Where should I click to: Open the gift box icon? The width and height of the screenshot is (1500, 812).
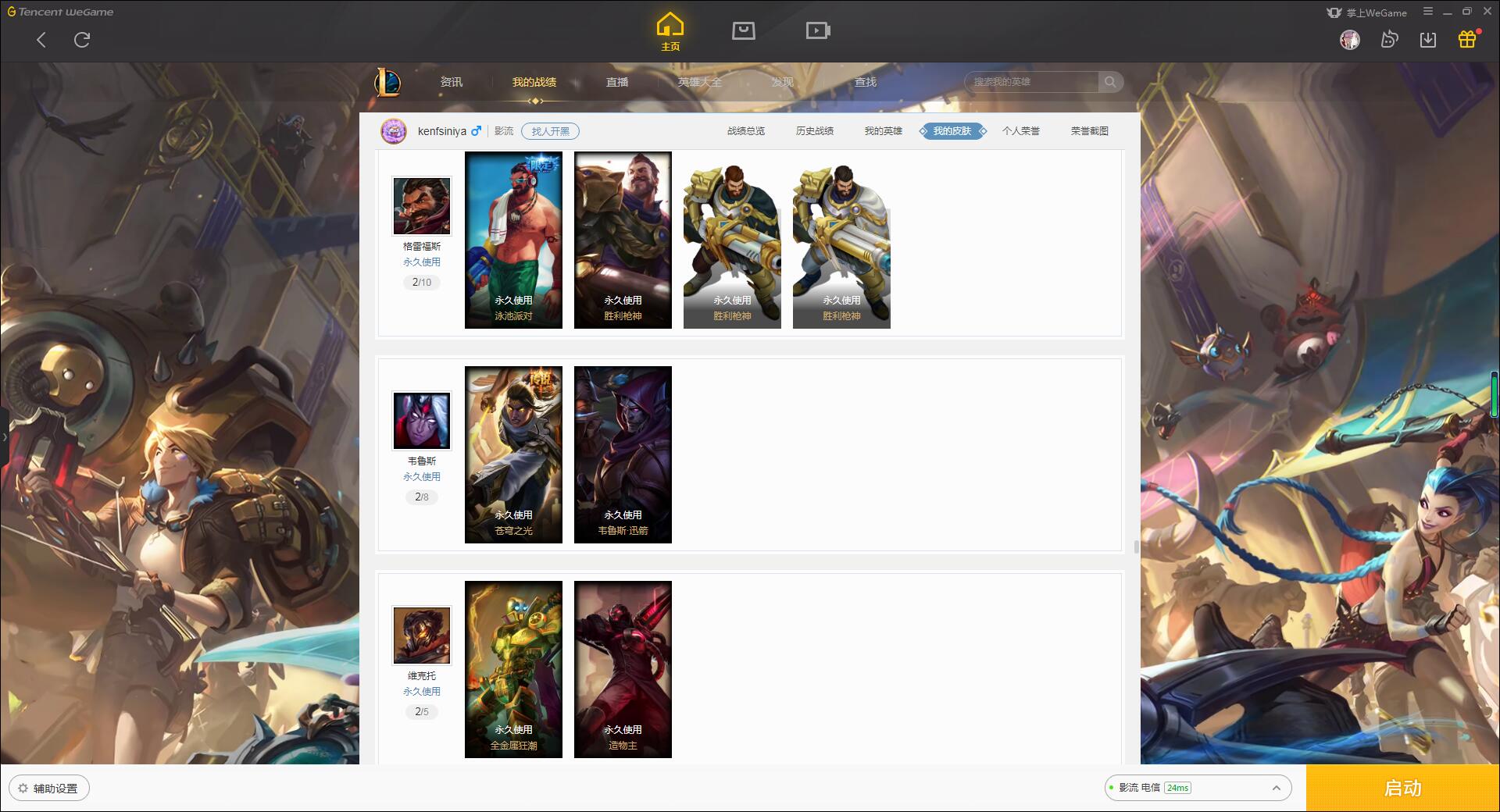tap(1467, 40)
